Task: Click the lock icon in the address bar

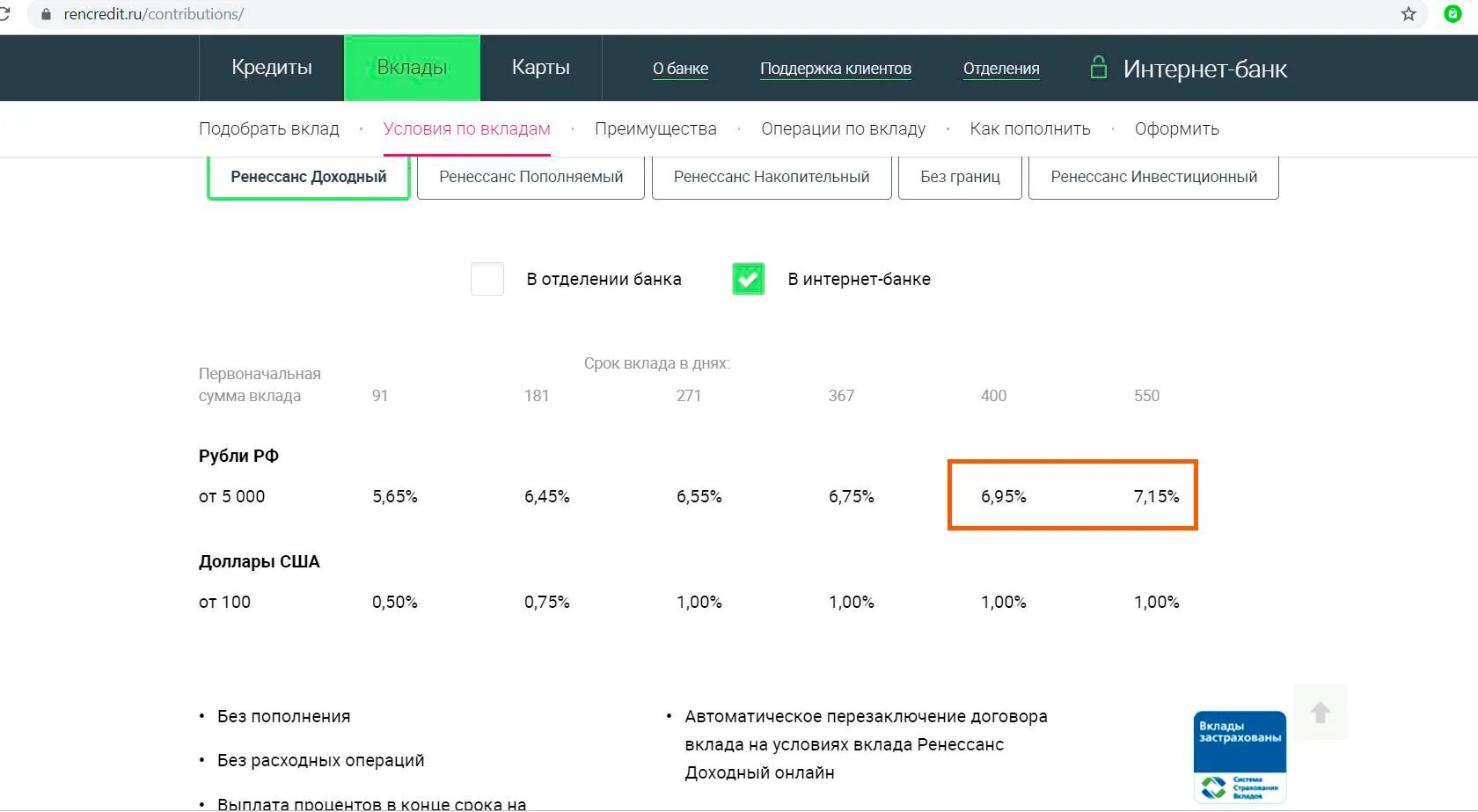Action: tap(46, 14)
